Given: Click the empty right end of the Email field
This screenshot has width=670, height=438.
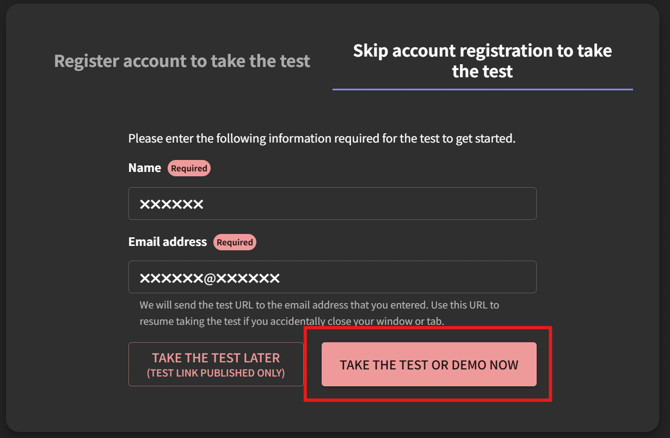Looking at the screenshot, I should point(500,277).
